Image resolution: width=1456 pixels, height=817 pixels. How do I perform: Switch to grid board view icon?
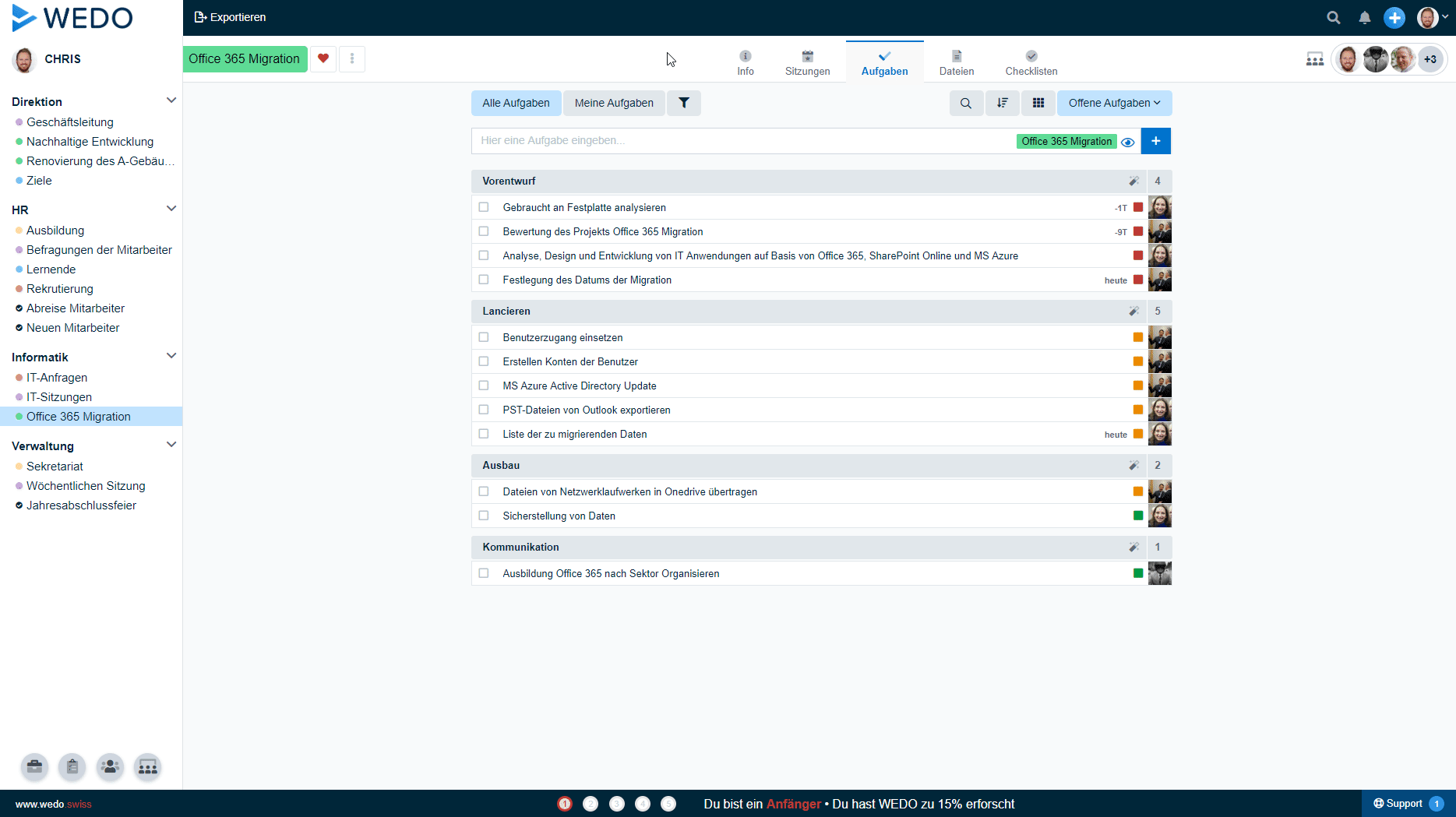(x=1038, y=103)
